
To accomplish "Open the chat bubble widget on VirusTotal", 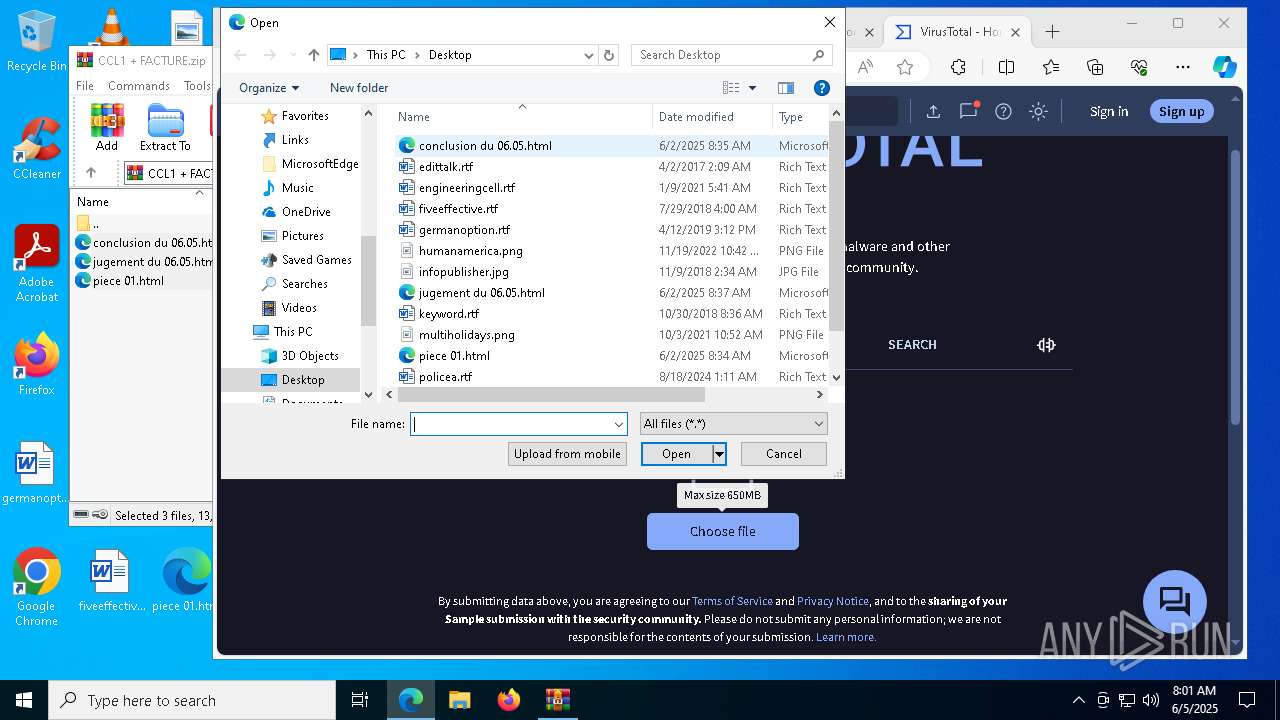I will pos(1174,602).
